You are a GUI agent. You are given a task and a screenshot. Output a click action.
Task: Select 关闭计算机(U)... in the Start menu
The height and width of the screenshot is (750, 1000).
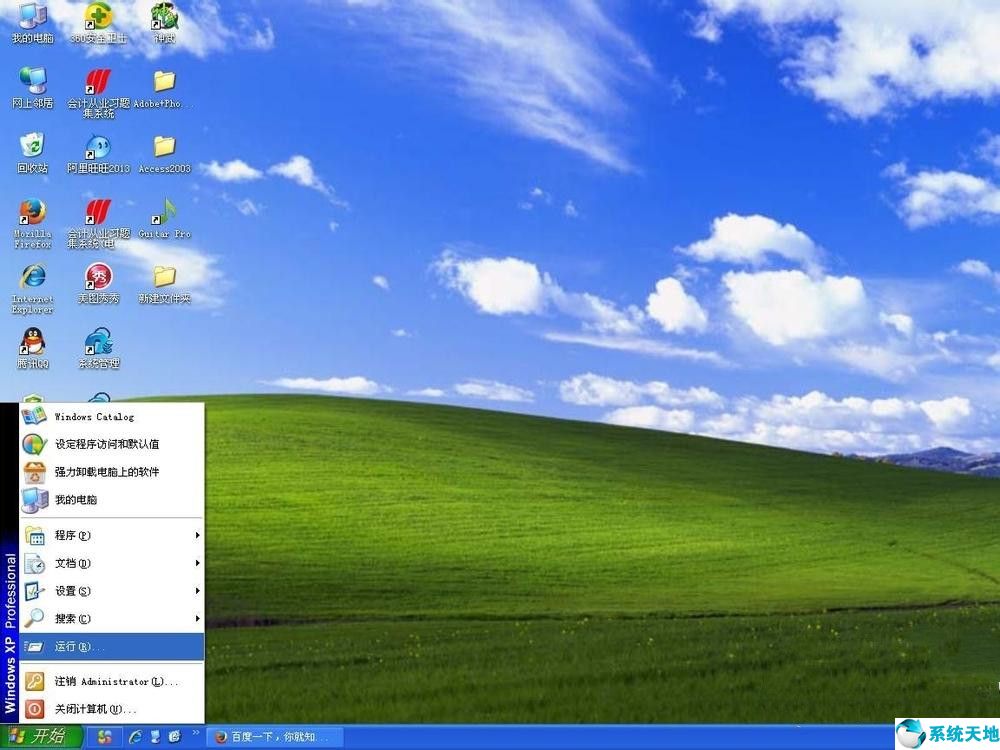[x=112, y=709]
